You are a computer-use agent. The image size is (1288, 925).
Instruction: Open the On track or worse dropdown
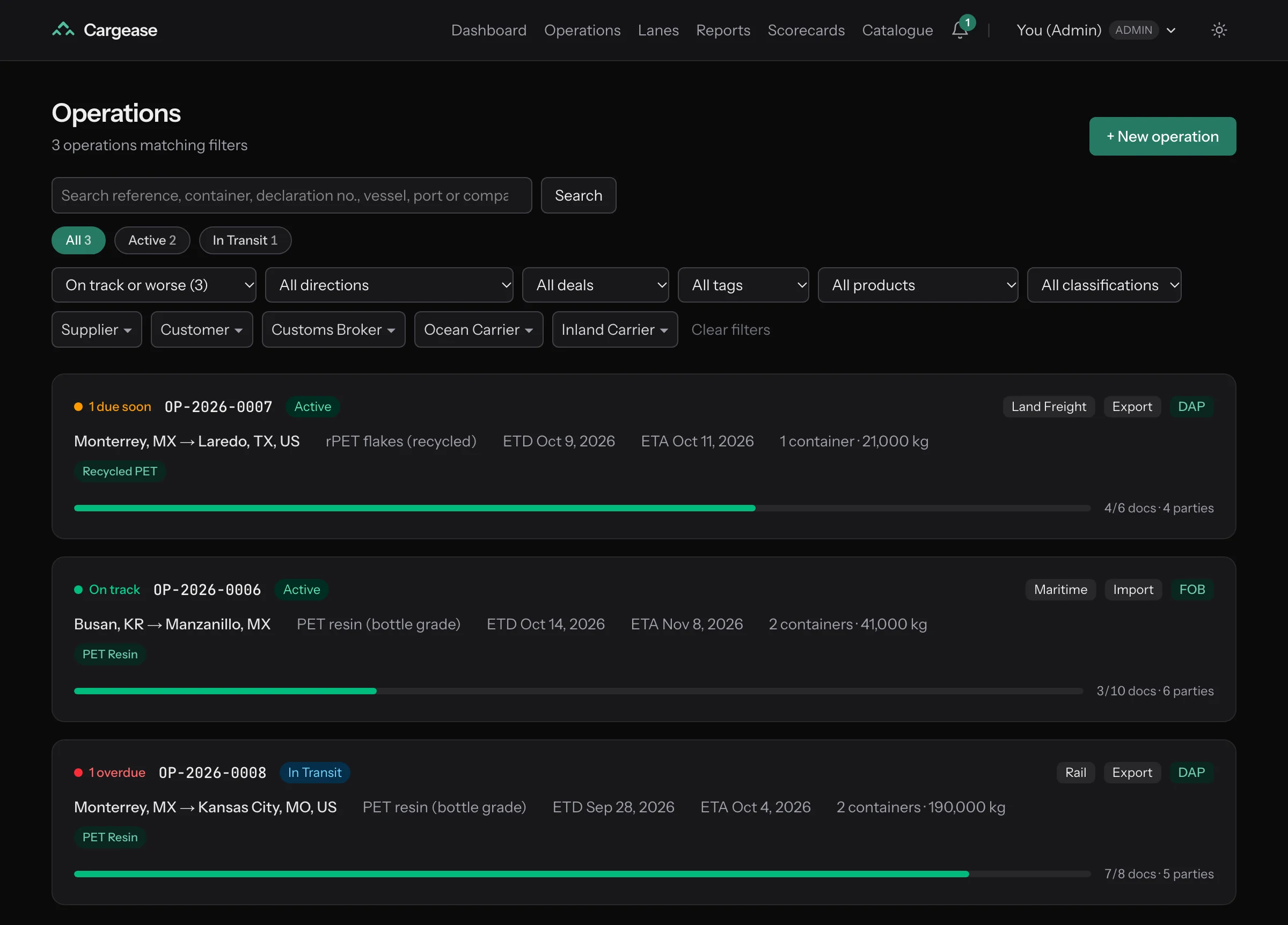(x=153, y=285)
